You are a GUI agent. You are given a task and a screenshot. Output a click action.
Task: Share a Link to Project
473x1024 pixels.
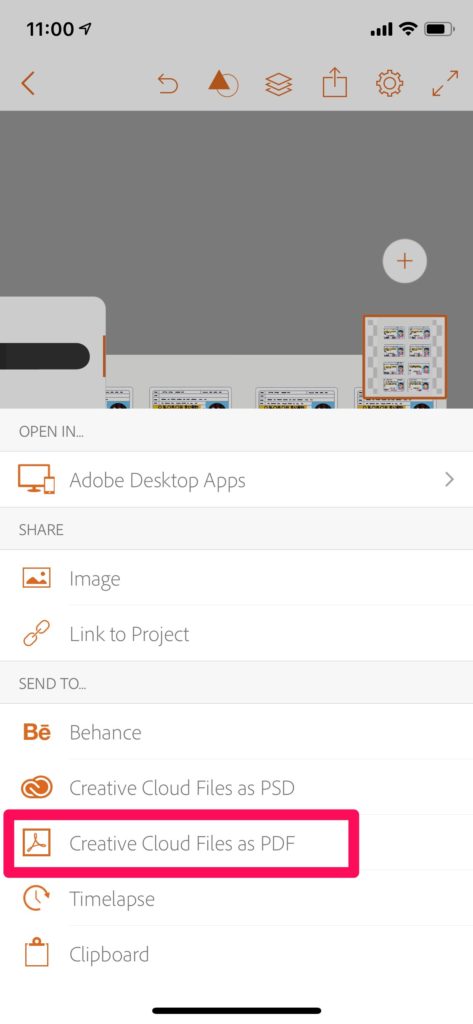click(x=236, y=633)
